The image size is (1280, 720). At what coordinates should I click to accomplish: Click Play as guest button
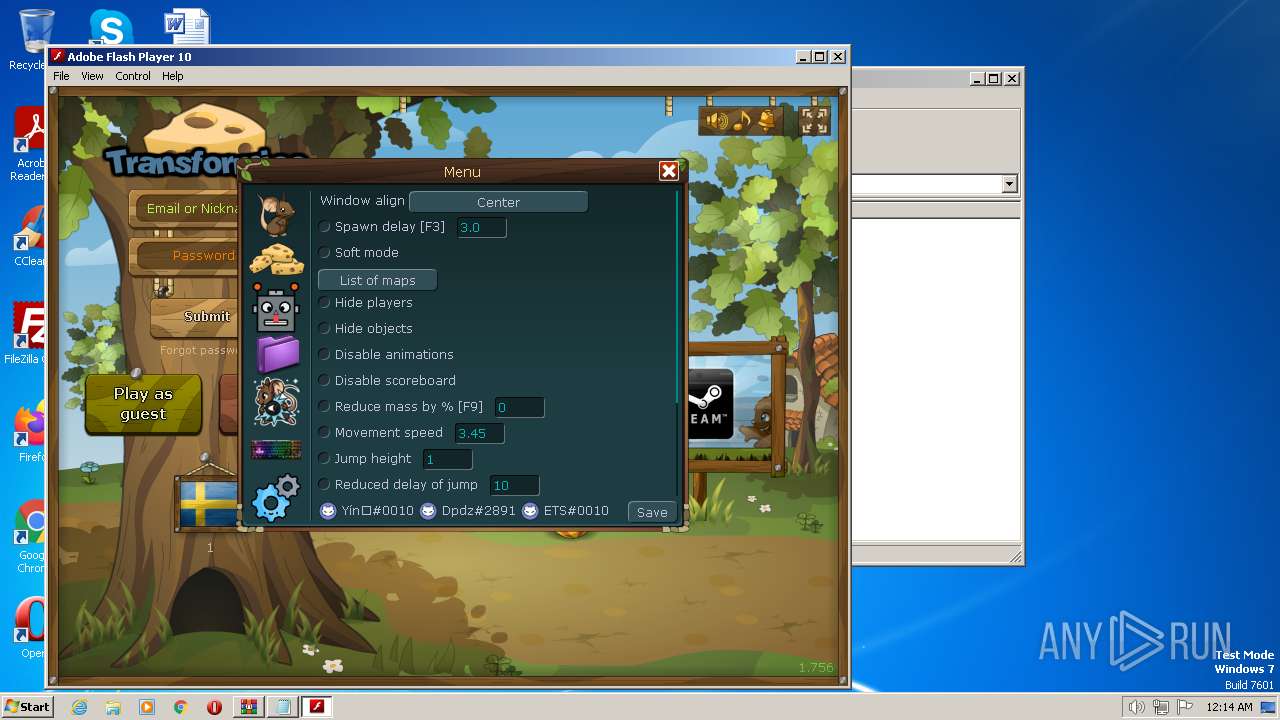[x=143, y=404]
